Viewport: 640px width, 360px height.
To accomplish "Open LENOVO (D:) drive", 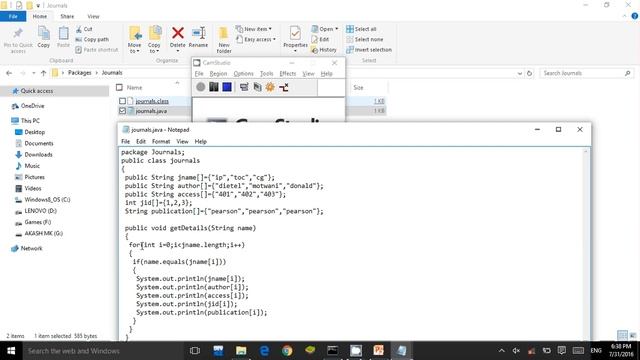I will pos(40,211).
